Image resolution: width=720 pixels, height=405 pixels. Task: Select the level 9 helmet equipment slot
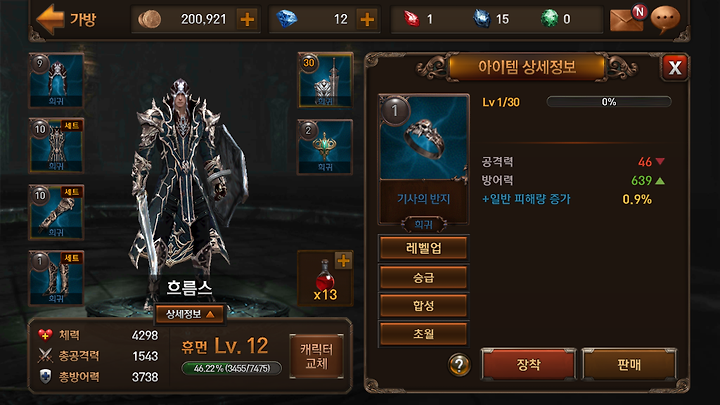[56, 80]
